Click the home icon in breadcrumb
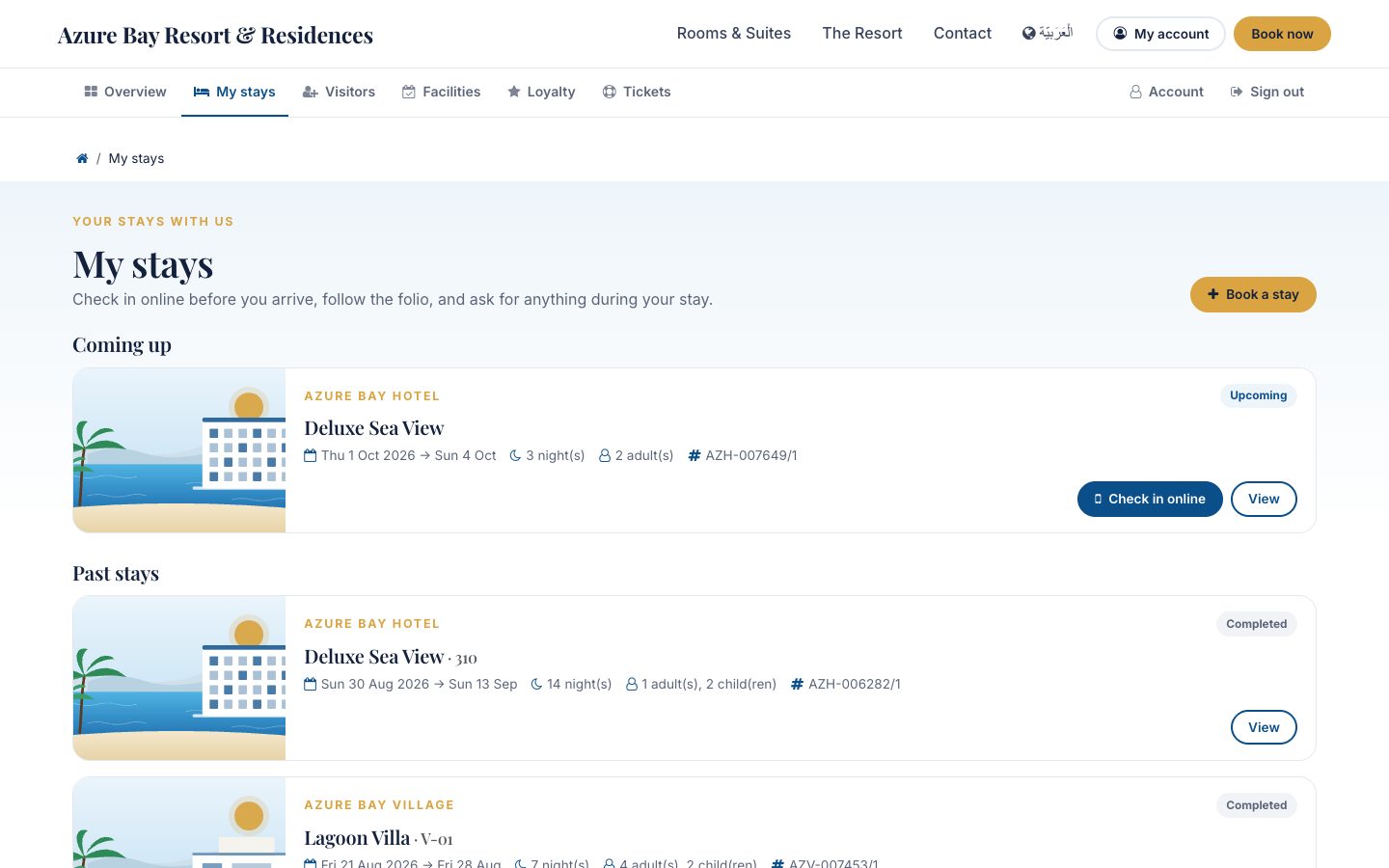This screenshot has height=868, width=1389. (82, 158)
